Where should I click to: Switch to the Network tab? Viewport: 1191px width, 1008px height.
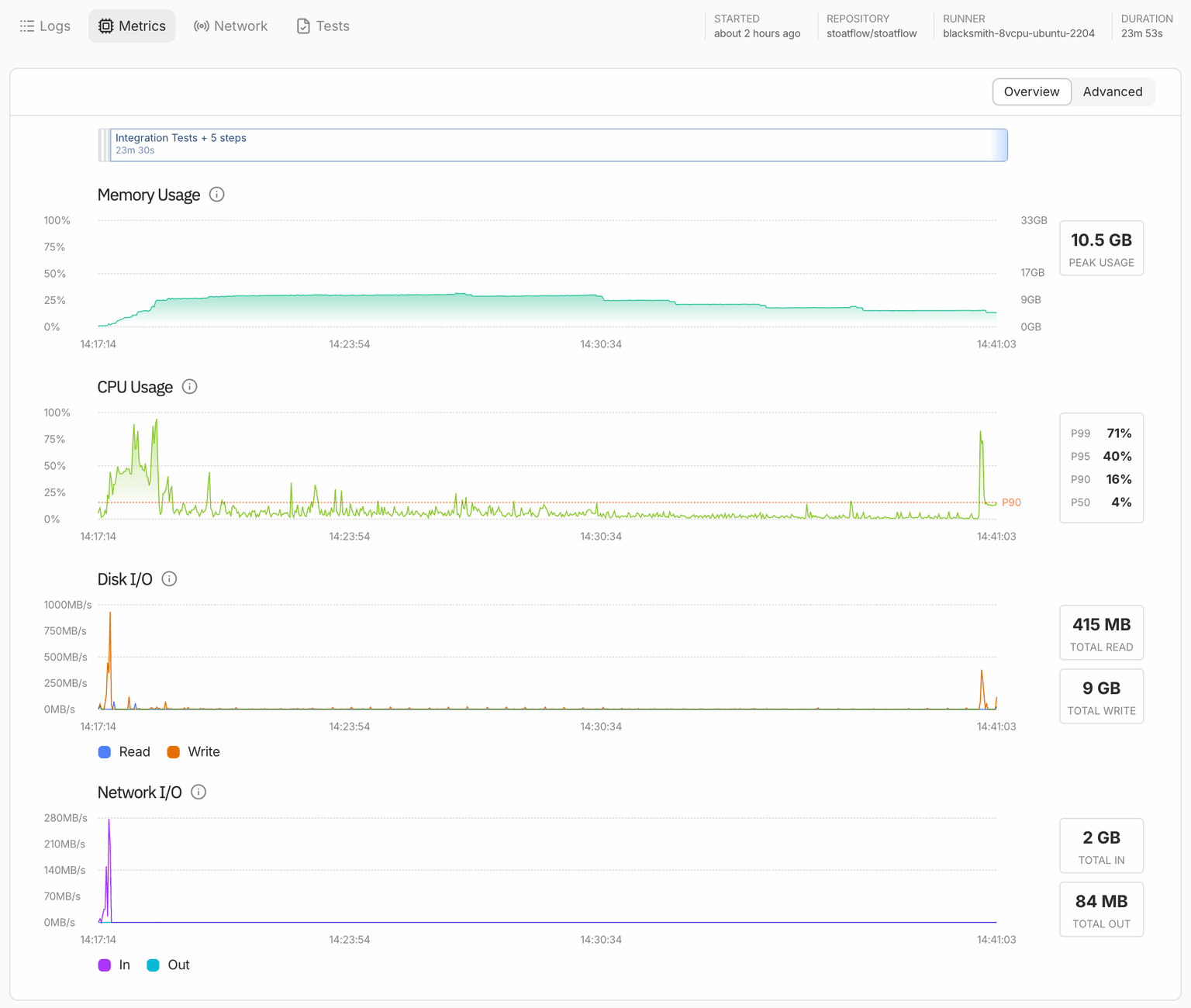pyautogui.click(x=230, y=26)
